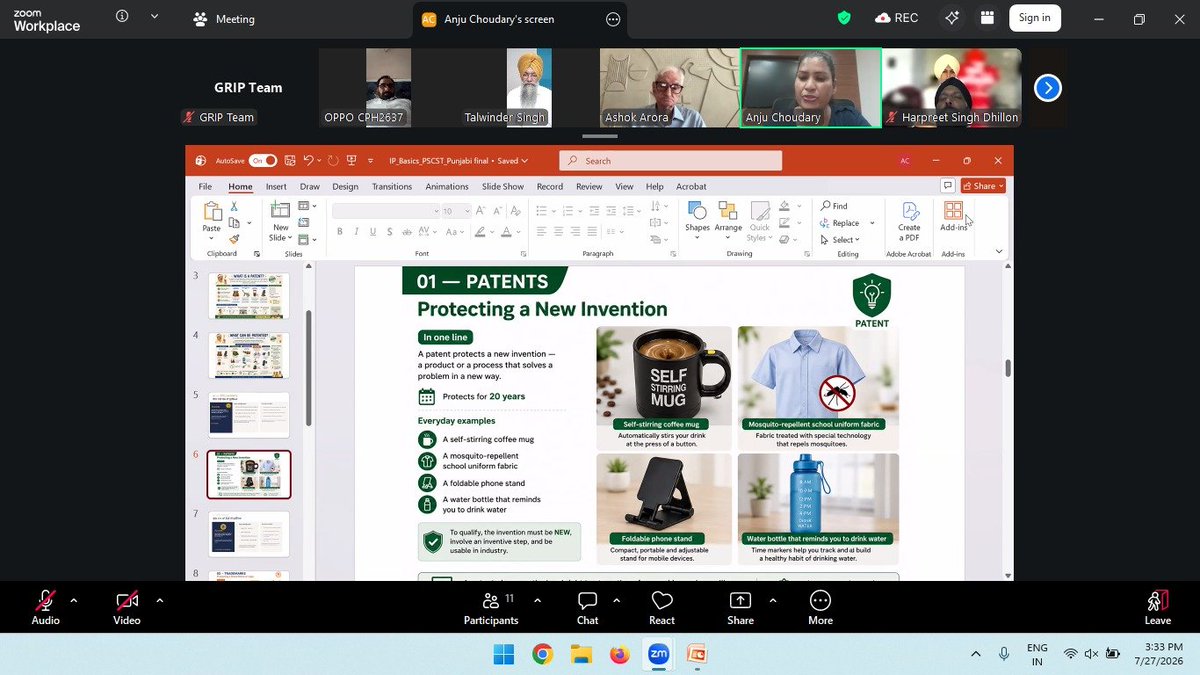Expand the Participants options arrow

(537, 601)
